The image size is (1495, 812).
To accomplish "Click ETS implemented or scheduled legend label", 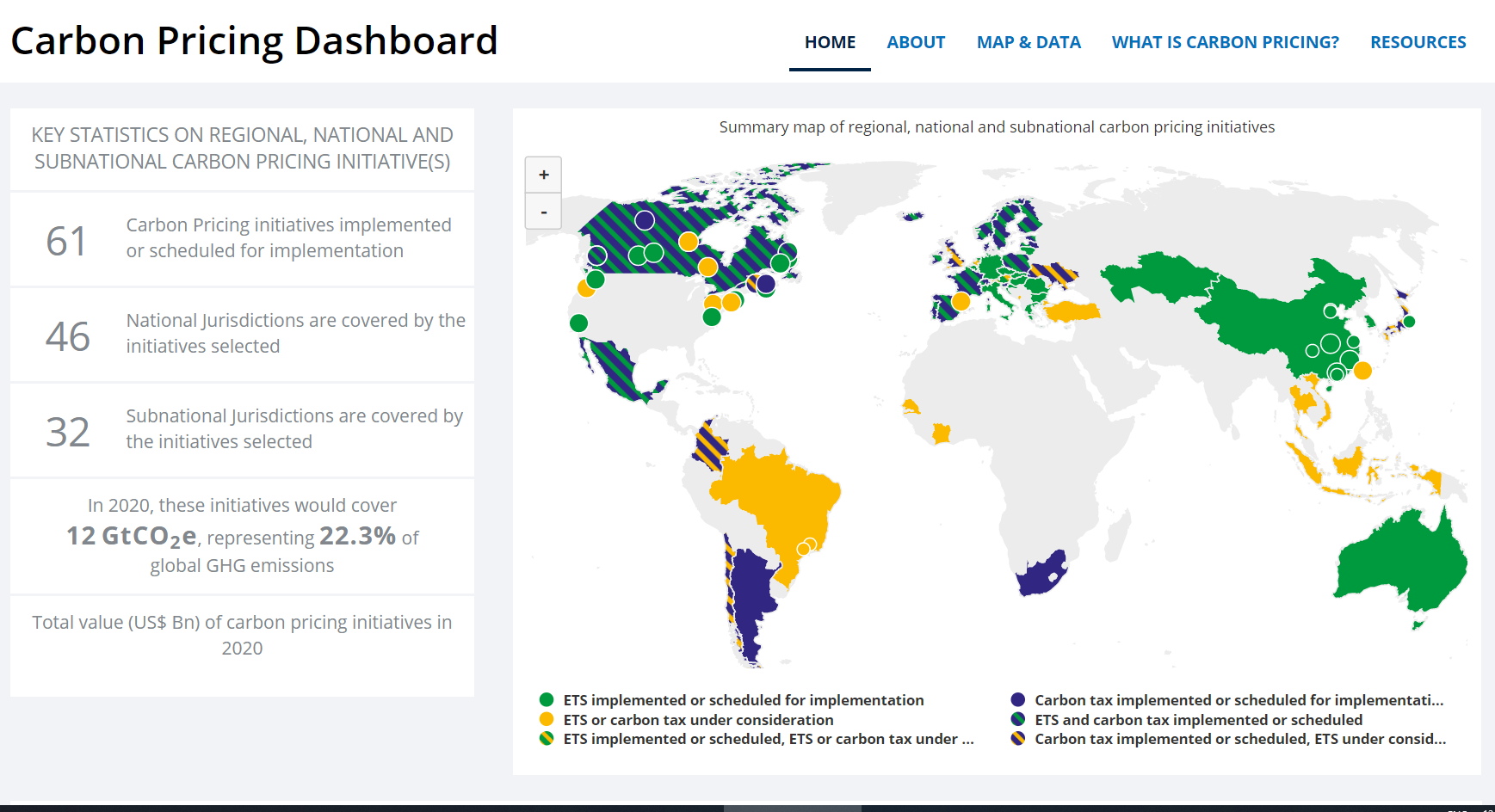I will [744, 700].
